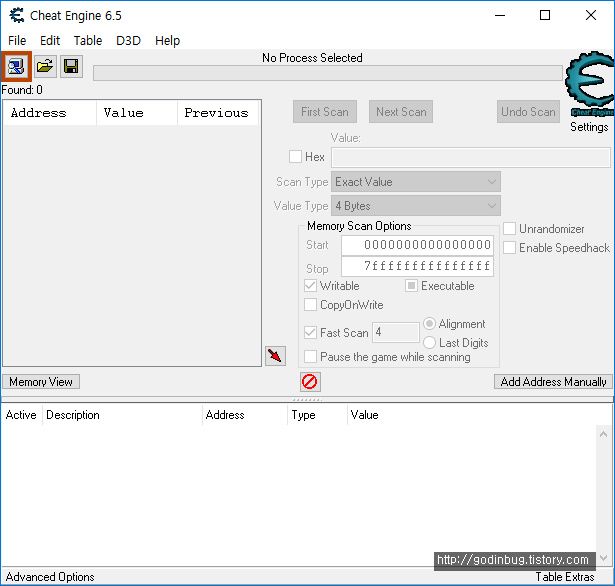Click the red arrow add-to-list icon
This screenshot has height=586, width=615.
(275, 356)
